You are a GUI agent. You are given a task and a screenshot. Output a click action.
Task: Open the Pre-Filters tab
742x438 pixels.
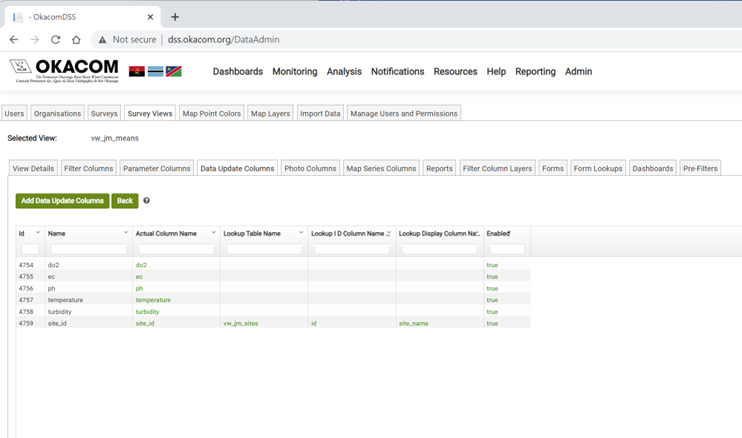700,168
